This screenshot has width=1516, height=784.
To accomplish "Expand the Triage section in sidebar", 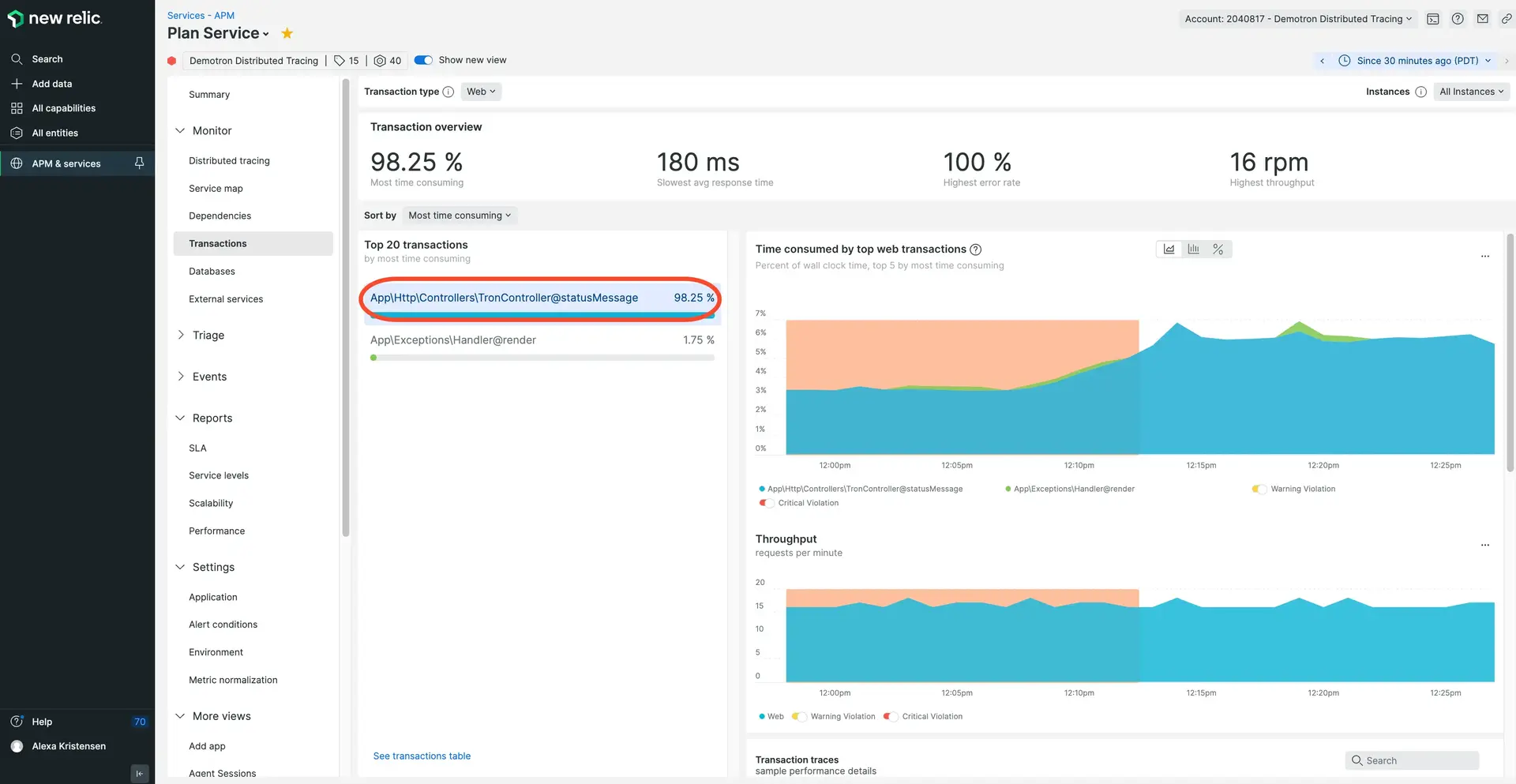I will [x=208, y=336].
